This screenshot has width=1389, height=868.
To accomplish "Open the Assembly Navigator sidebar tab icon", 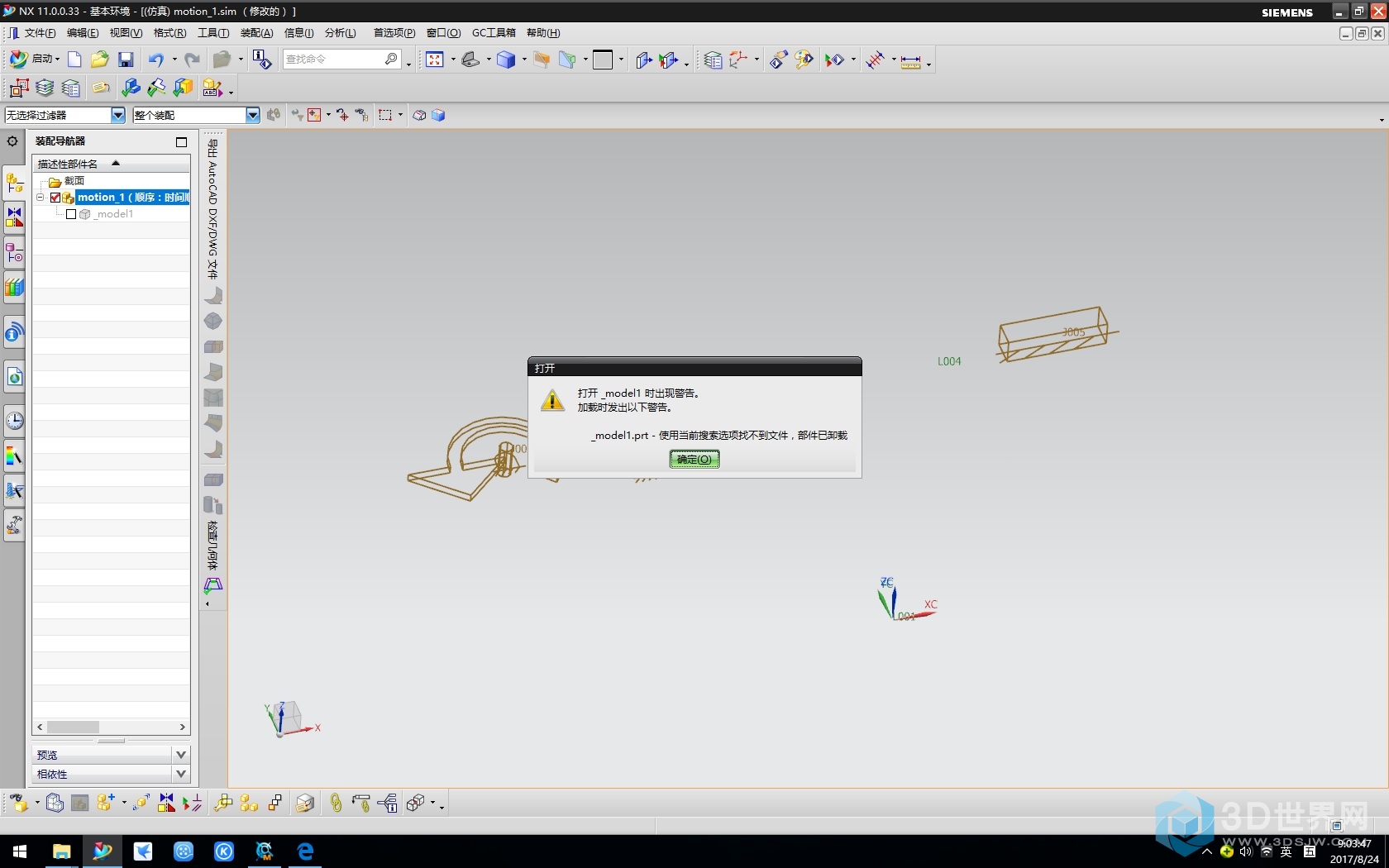I will click(14, 183).
